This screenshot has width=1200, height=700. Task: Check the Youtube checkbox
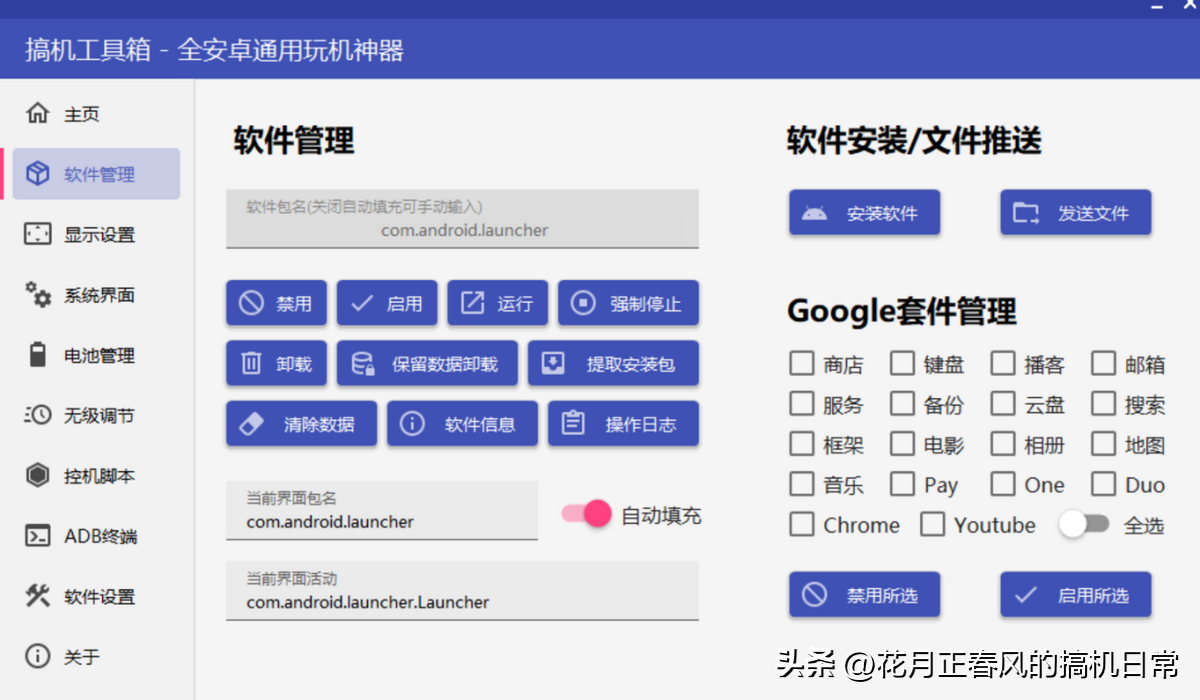[x=932, y=524]
